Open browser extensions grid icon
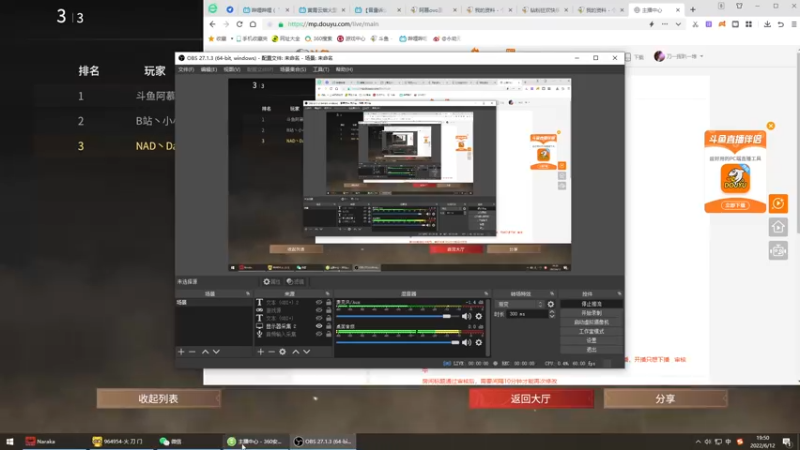The height and width of the screenshot is (450, 800). [748, 24]
